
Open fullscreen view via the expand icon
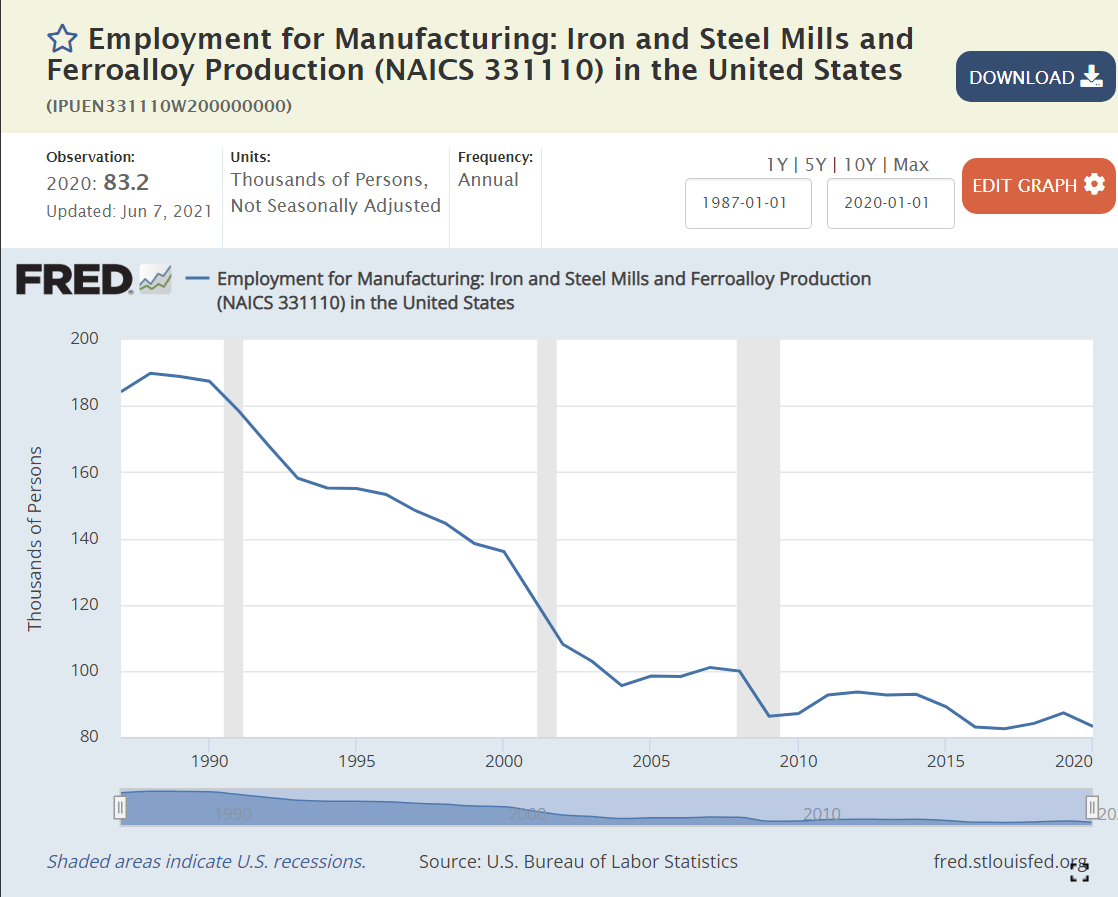(1079, 871)
